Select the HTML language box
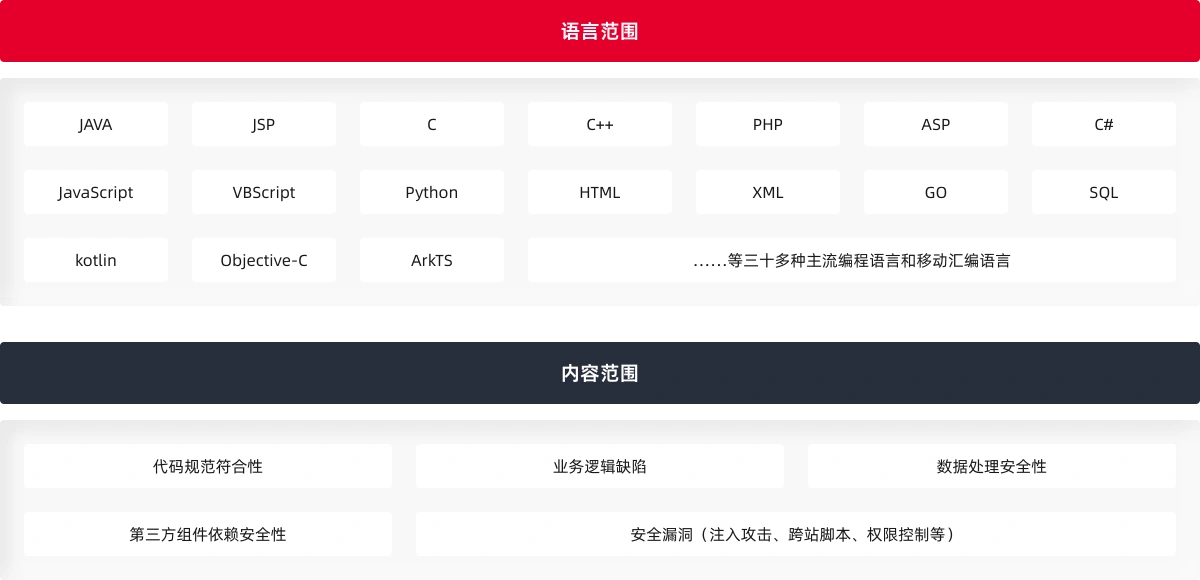The width and height of the screenshot is (1200, 580). (600, 193)
